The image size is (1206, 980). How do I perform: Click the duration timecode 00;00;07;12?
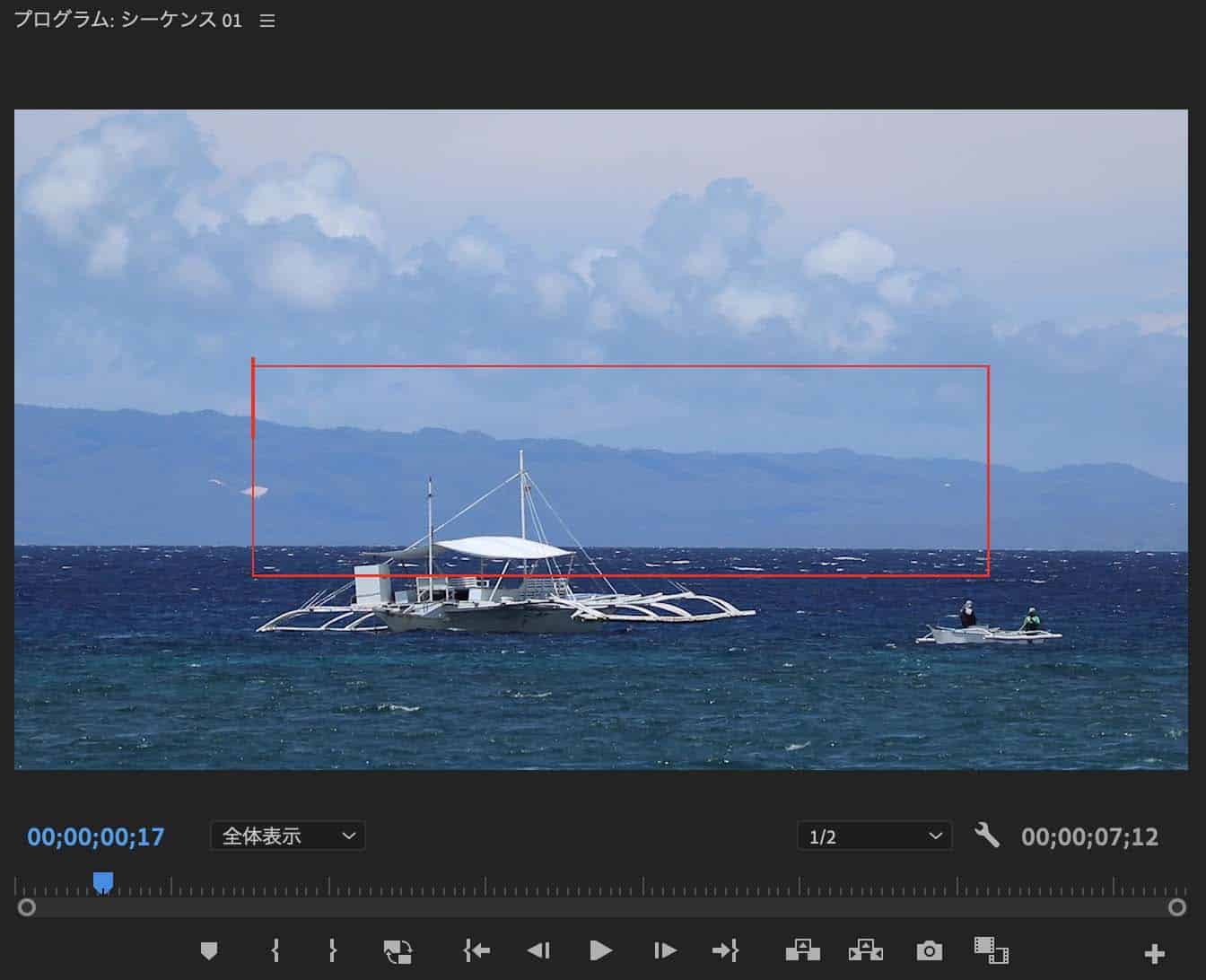tap(1090, 836)
